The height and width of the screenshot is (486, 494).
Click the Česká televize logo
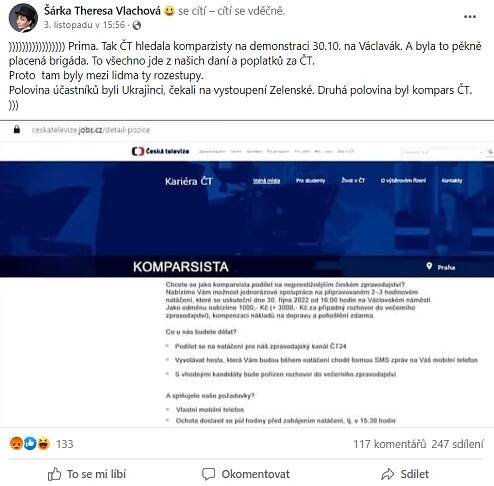tap(160, 151)
